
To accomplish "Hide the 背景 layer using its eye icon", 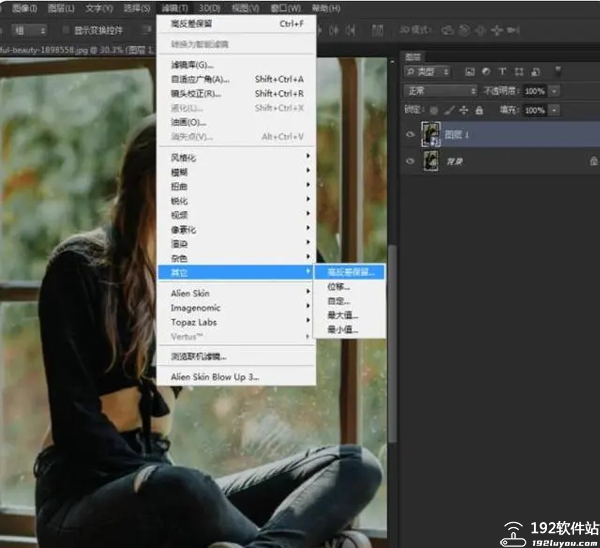I will (410, 161).
